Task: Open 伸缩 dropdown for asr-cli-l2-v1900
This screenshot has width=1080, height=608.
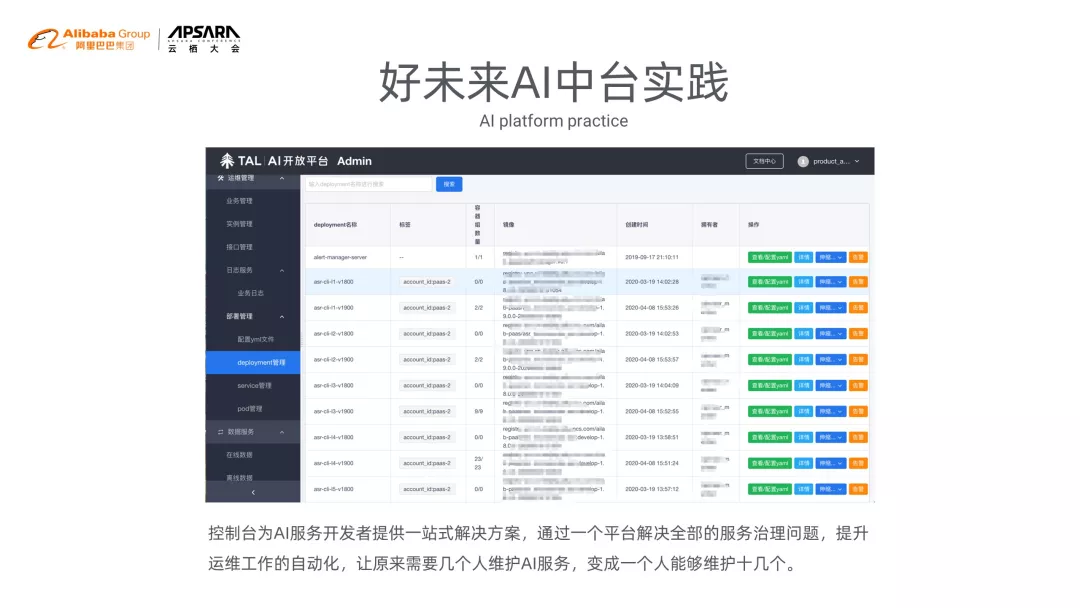Action: tap(831, 359)
